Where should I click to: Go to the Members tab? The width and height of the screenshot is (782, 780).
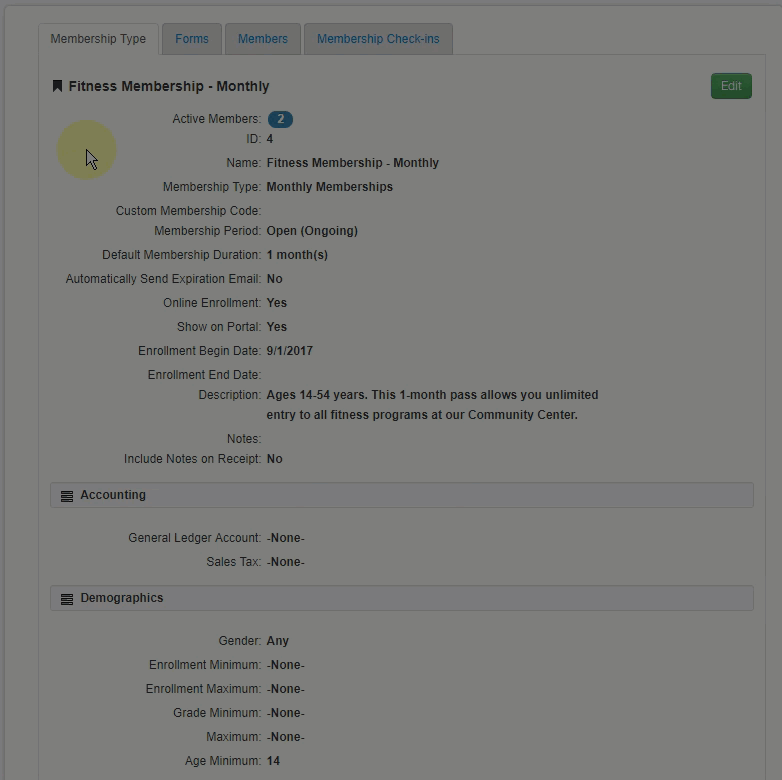263,39
